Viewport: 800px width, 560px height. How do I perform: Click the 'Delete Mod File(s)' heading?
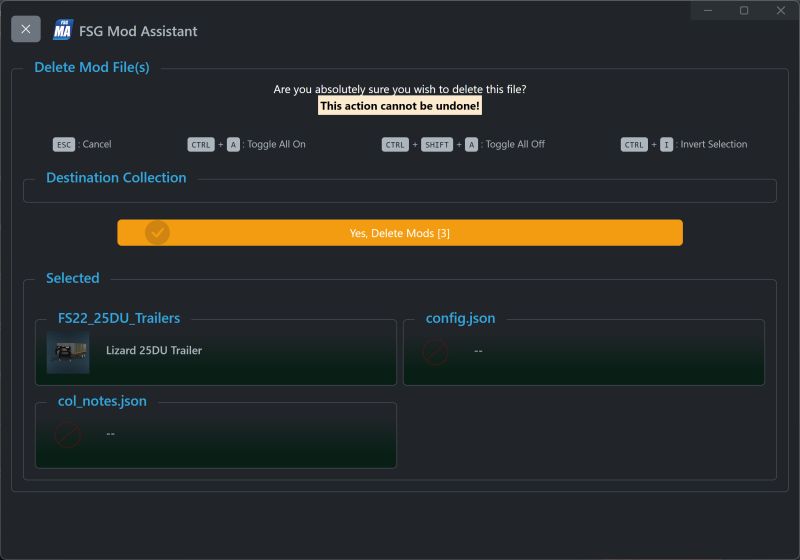tap(92, 67)
